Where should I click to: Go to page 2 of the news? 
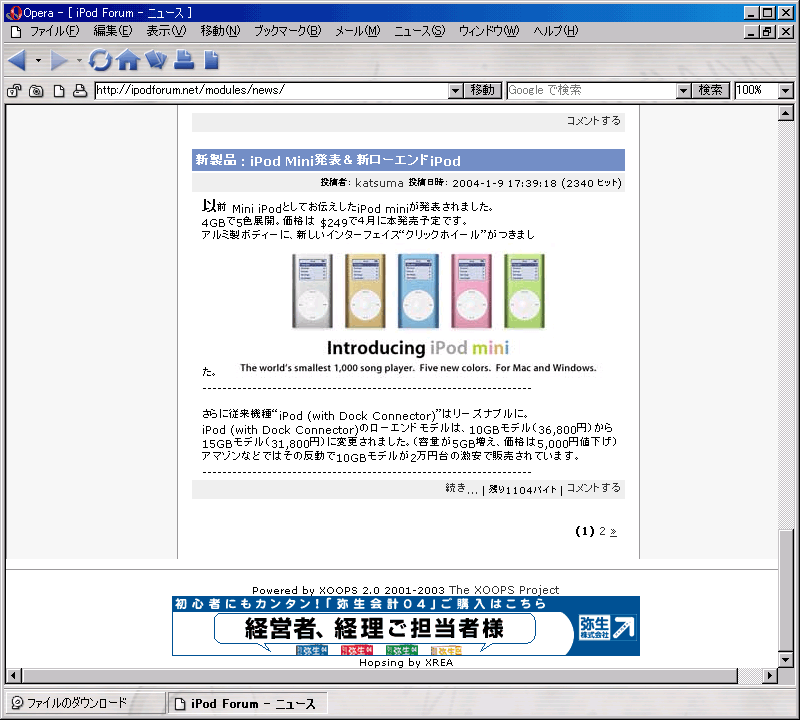[x=603, y=531]
